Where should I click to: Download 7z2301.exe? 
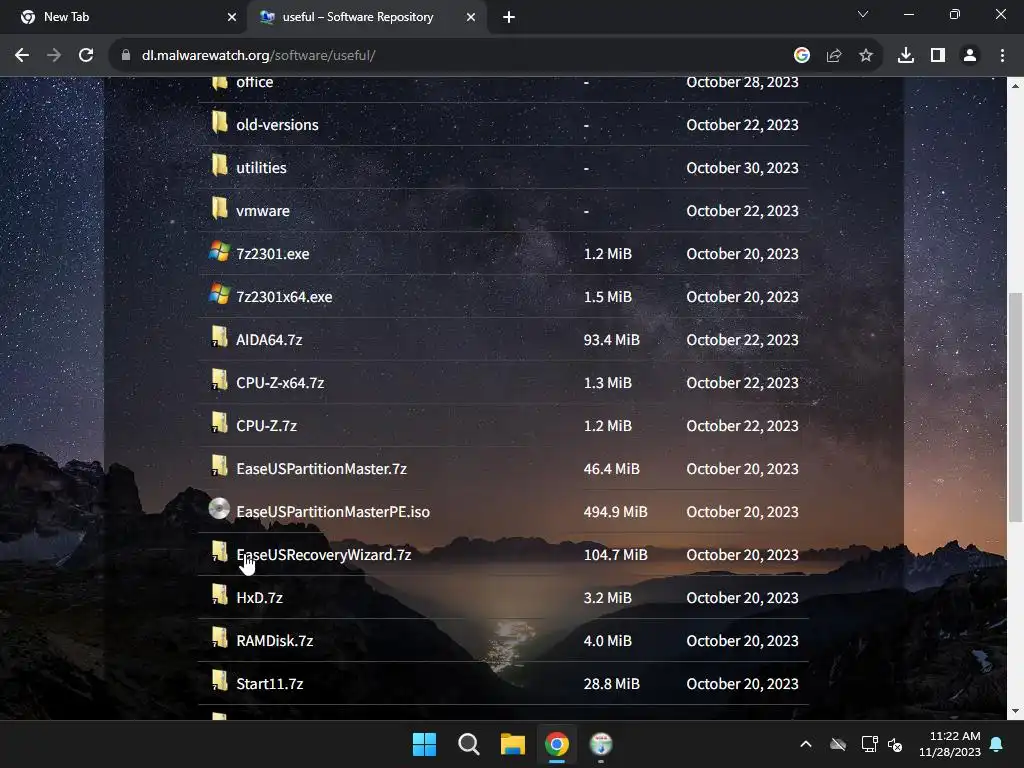(272, 254)
